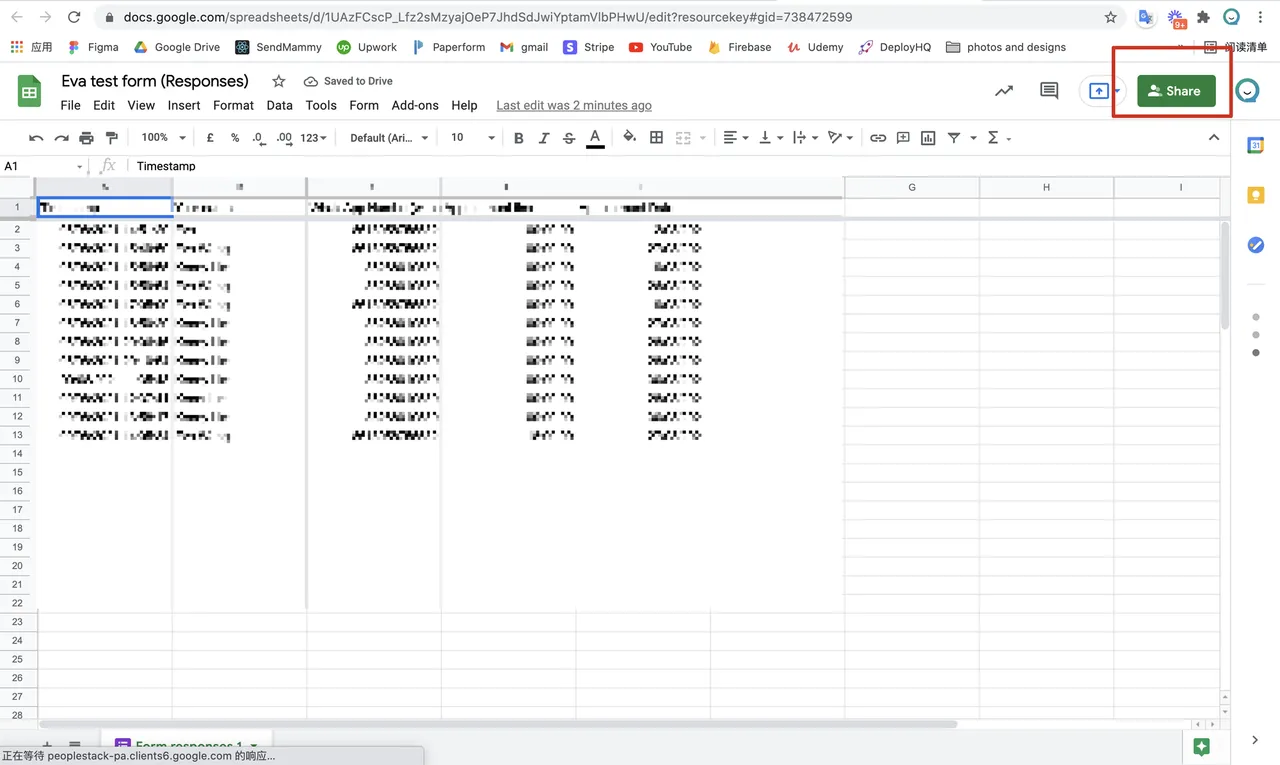
Task: Click the green Share button
Action: [1176, 91]
